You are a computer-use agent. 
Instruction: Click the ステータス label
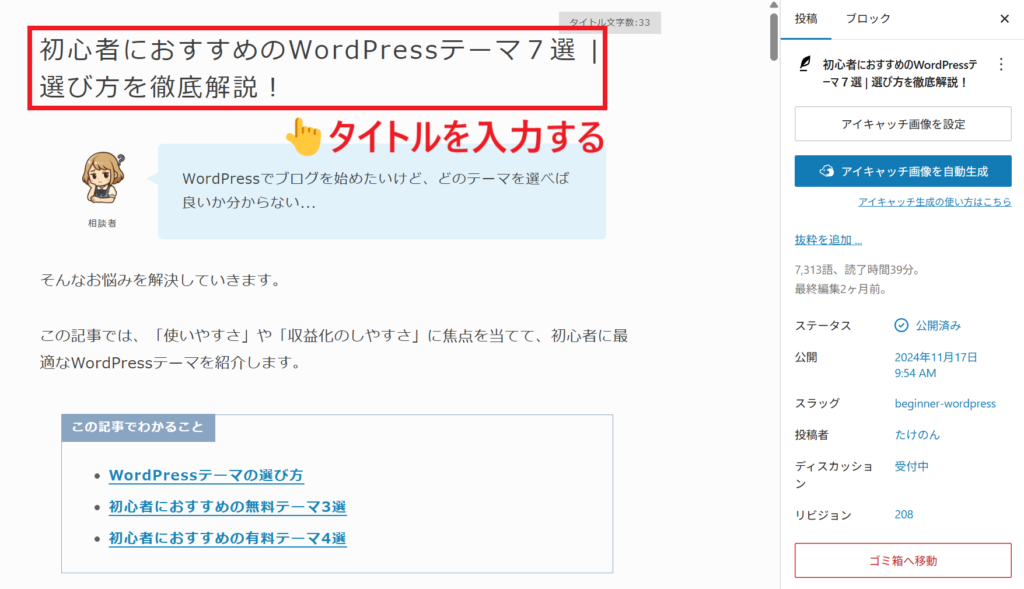823,325
